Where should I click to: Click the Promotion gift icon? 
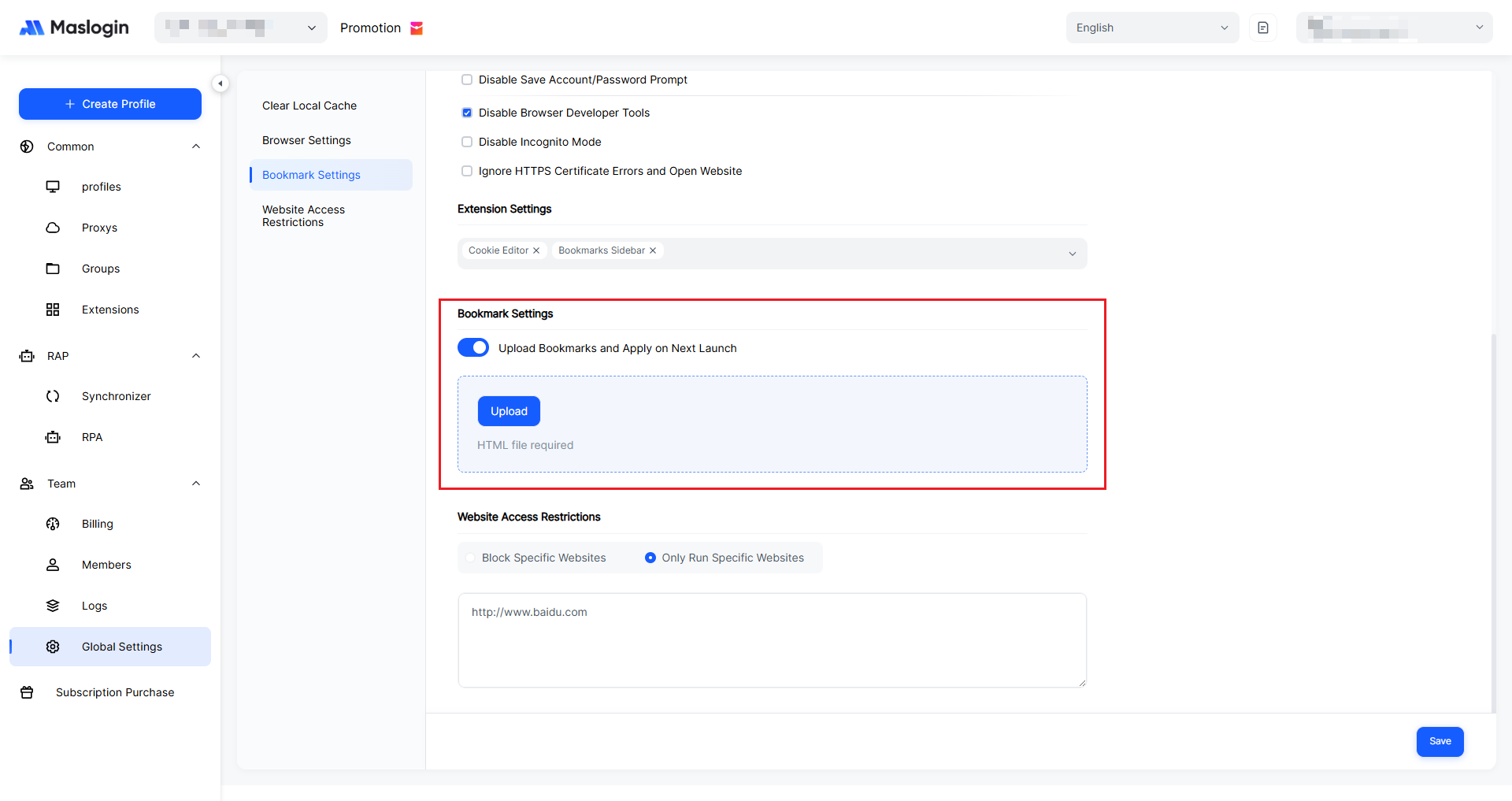417,28
